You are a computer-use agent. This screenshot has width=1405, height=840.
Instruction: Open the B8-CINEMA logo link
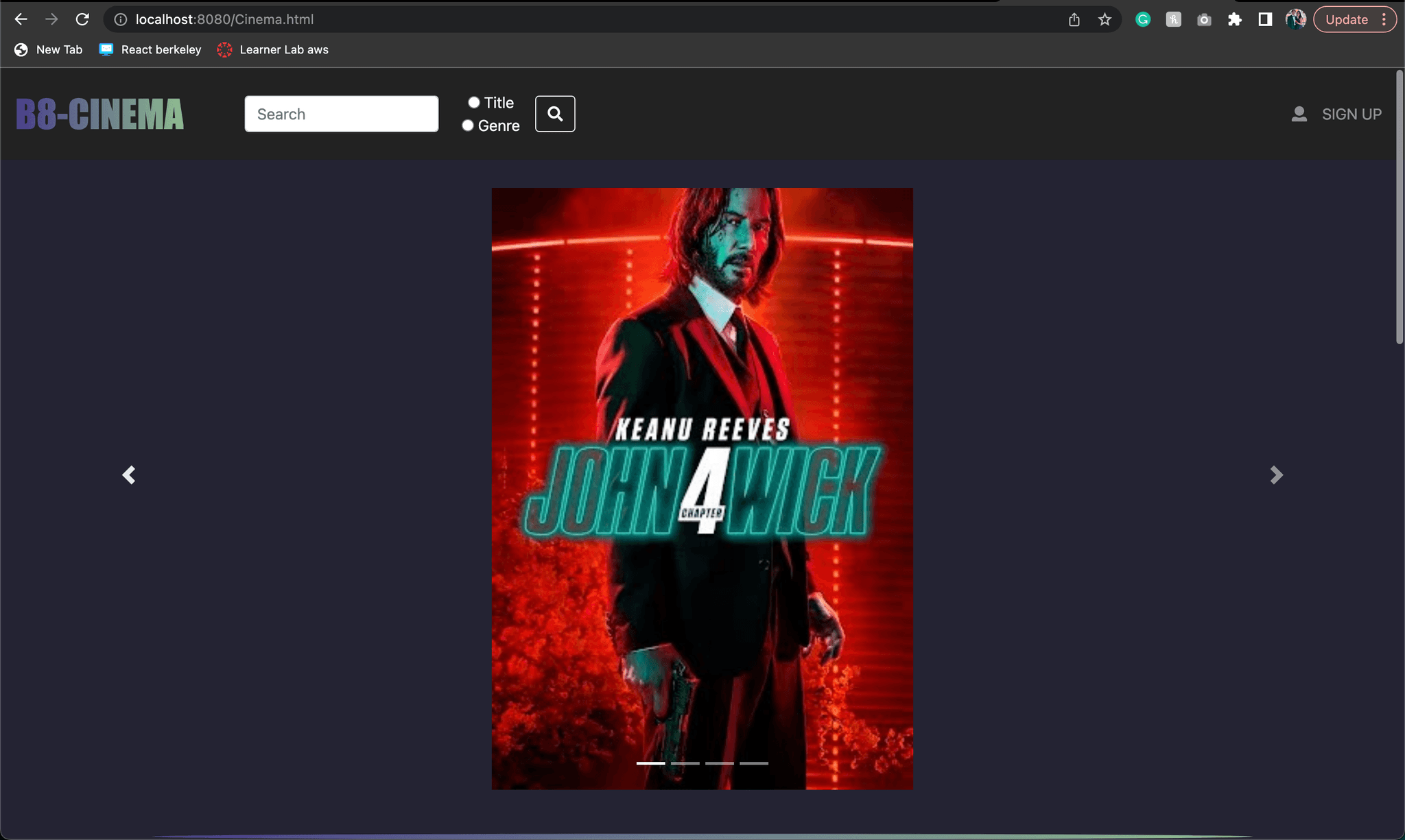tap(100, 114)
